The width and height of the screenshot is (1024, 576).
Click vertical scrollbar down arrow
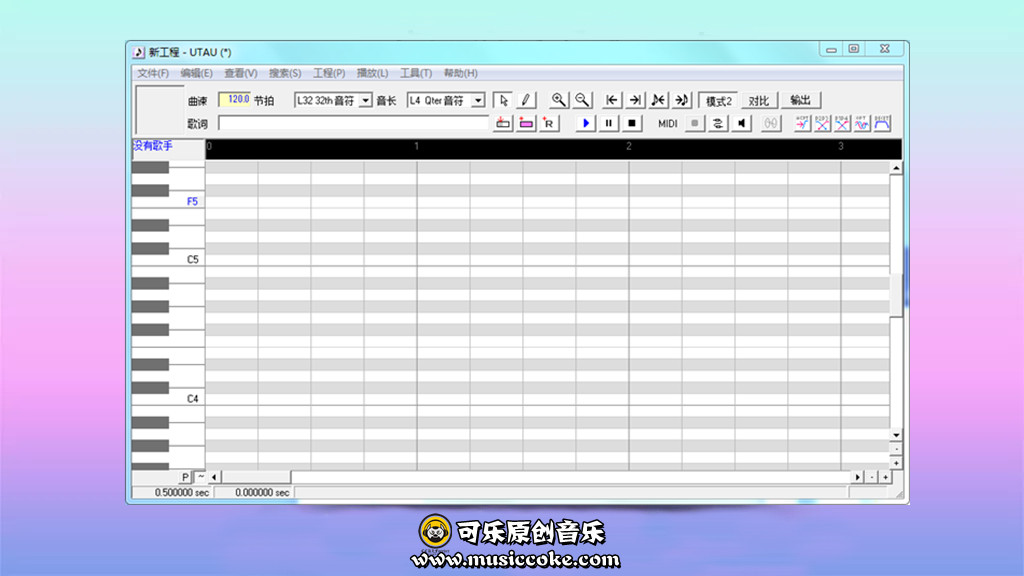click(896, 435)
